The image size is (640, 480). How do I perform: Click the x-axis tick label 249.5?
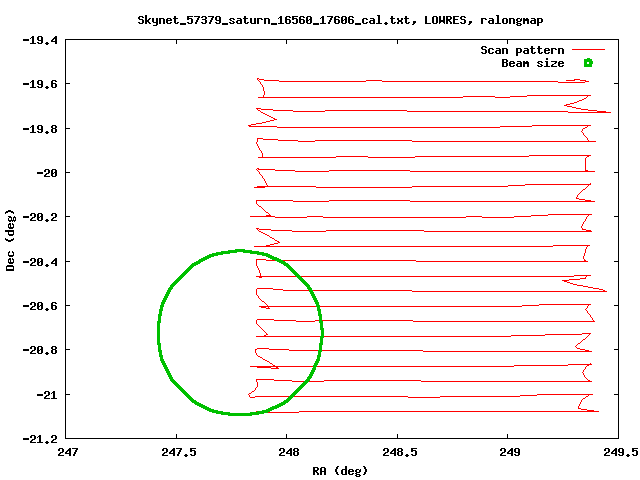click(621, 452)
